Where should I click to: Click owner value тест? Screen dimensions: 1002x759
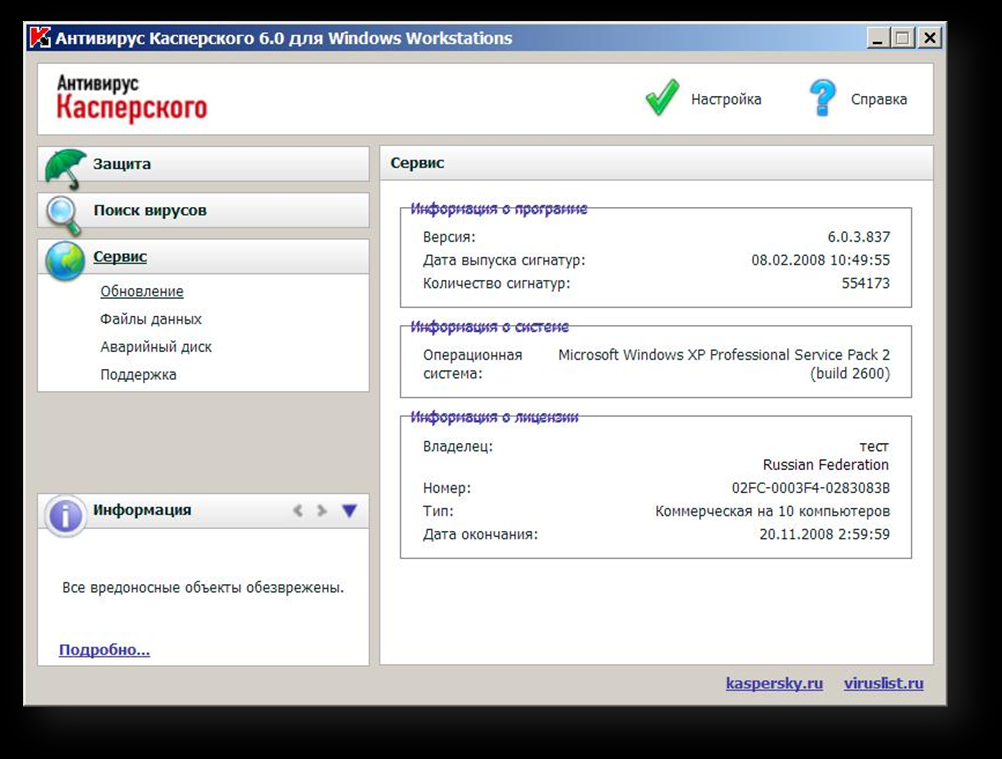click(874, 447)
